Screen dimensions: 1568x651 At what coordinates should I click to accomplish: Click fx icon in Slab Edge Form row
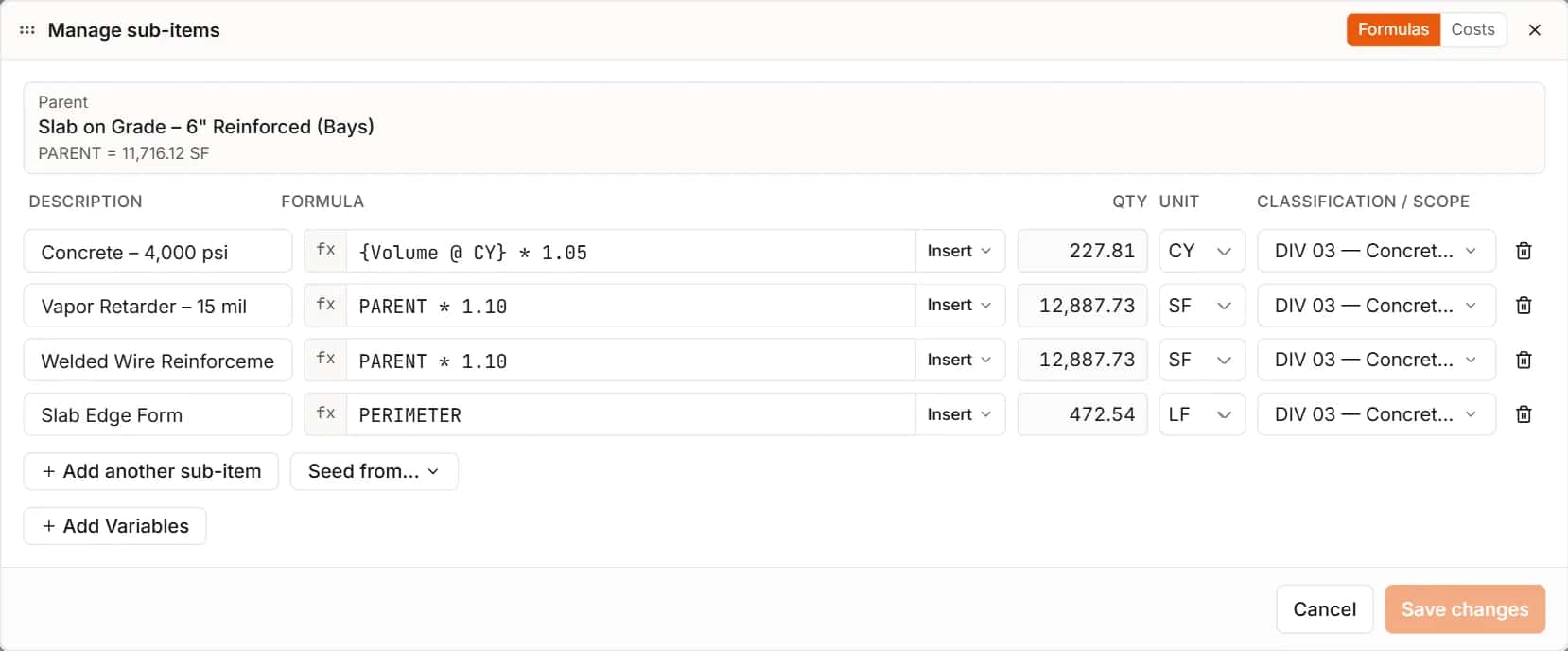pyautogui.click(x=325, y=414)
